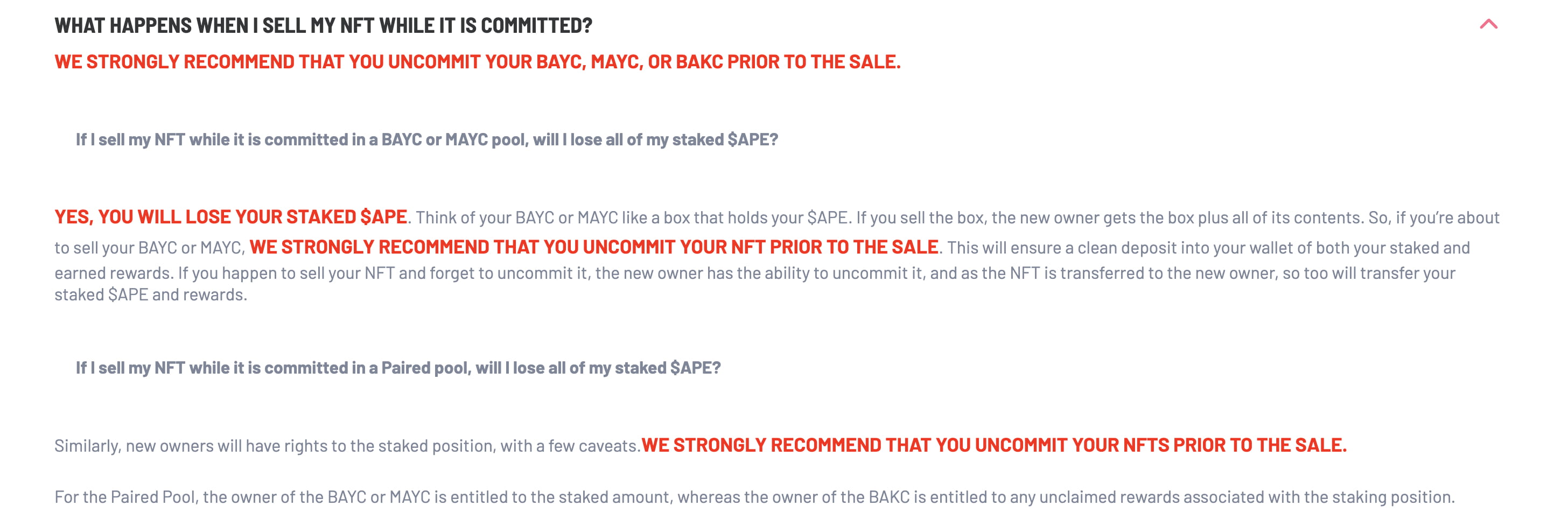Select the BAYC or MAYC pool sub-question

426,139
